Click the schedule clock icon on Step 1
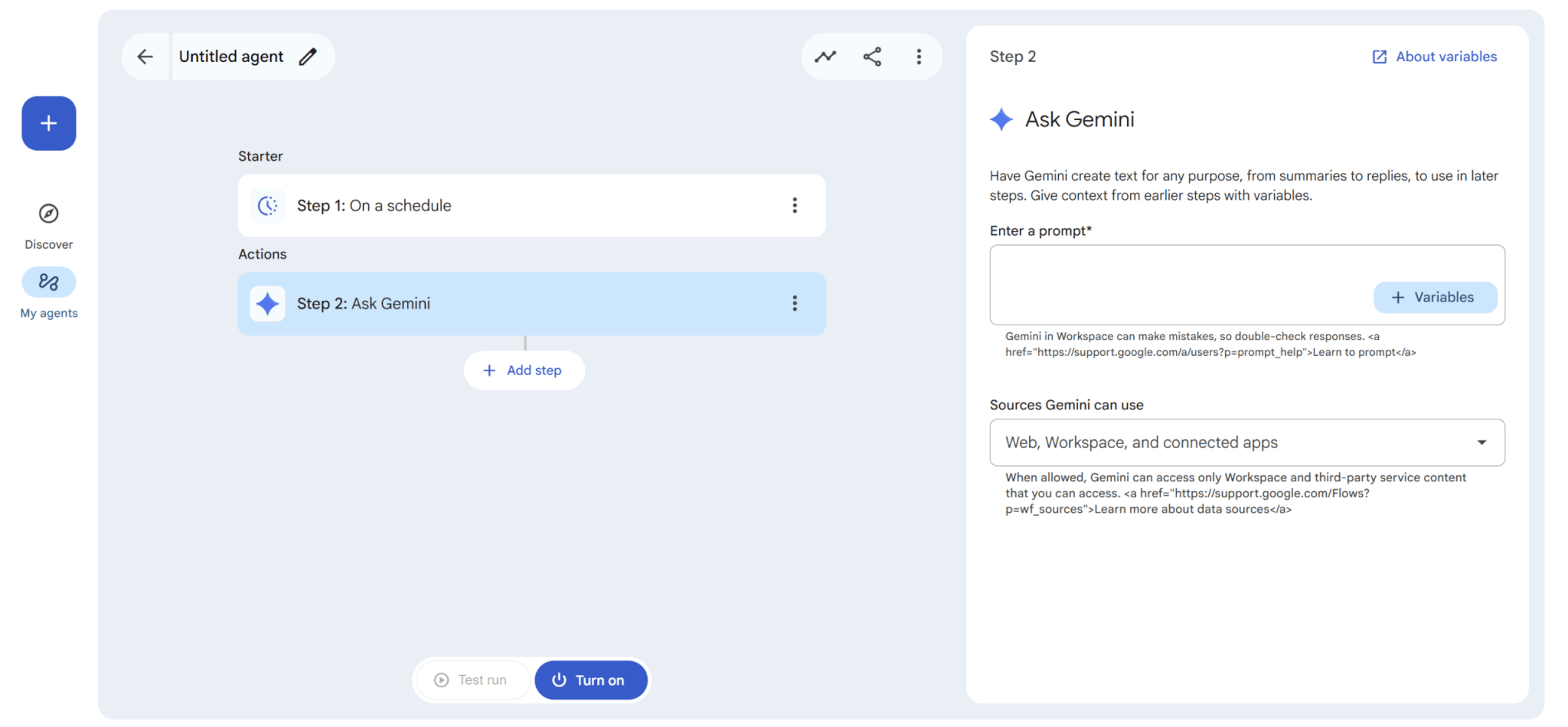This screenshot has width=1568, height=727. [267, 206]
